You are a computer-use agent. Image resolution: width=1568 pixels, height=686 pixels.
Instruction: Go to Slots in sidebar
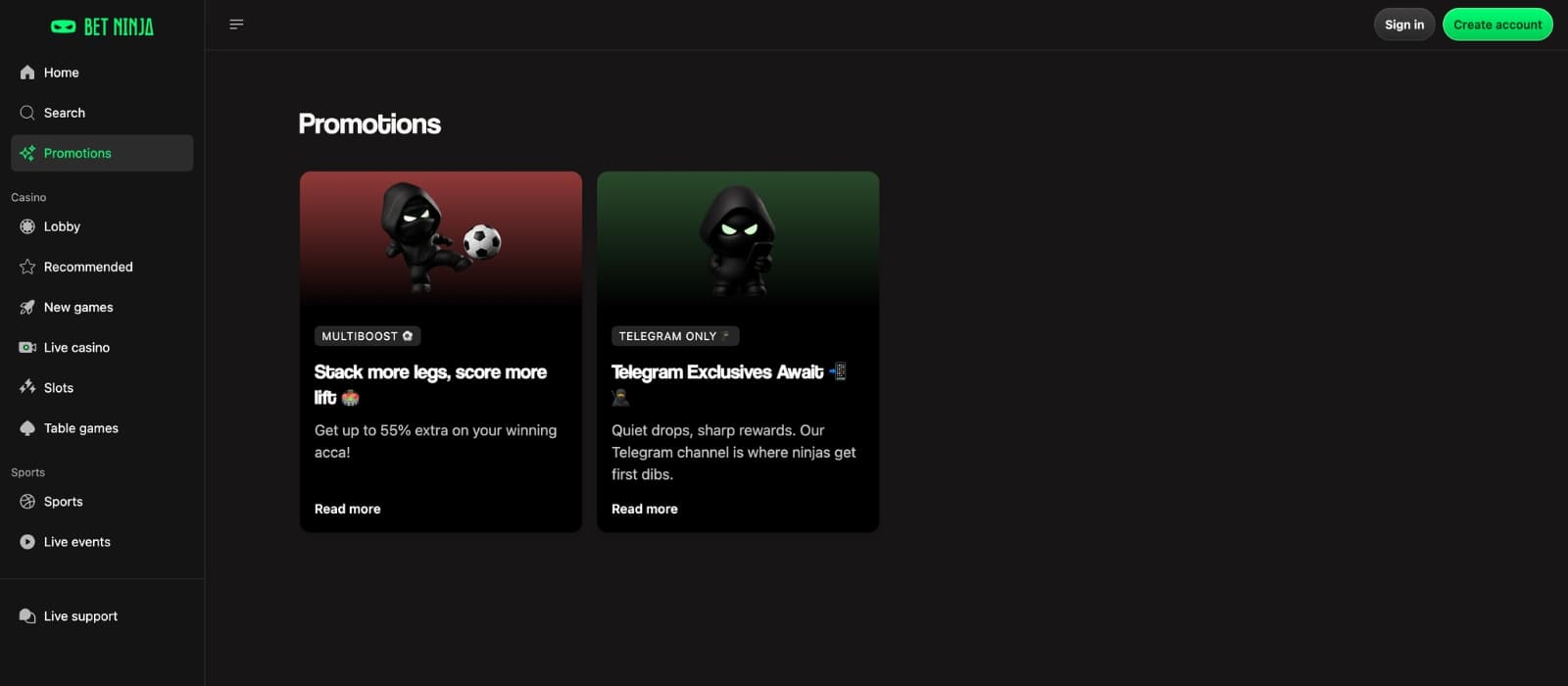58,388
